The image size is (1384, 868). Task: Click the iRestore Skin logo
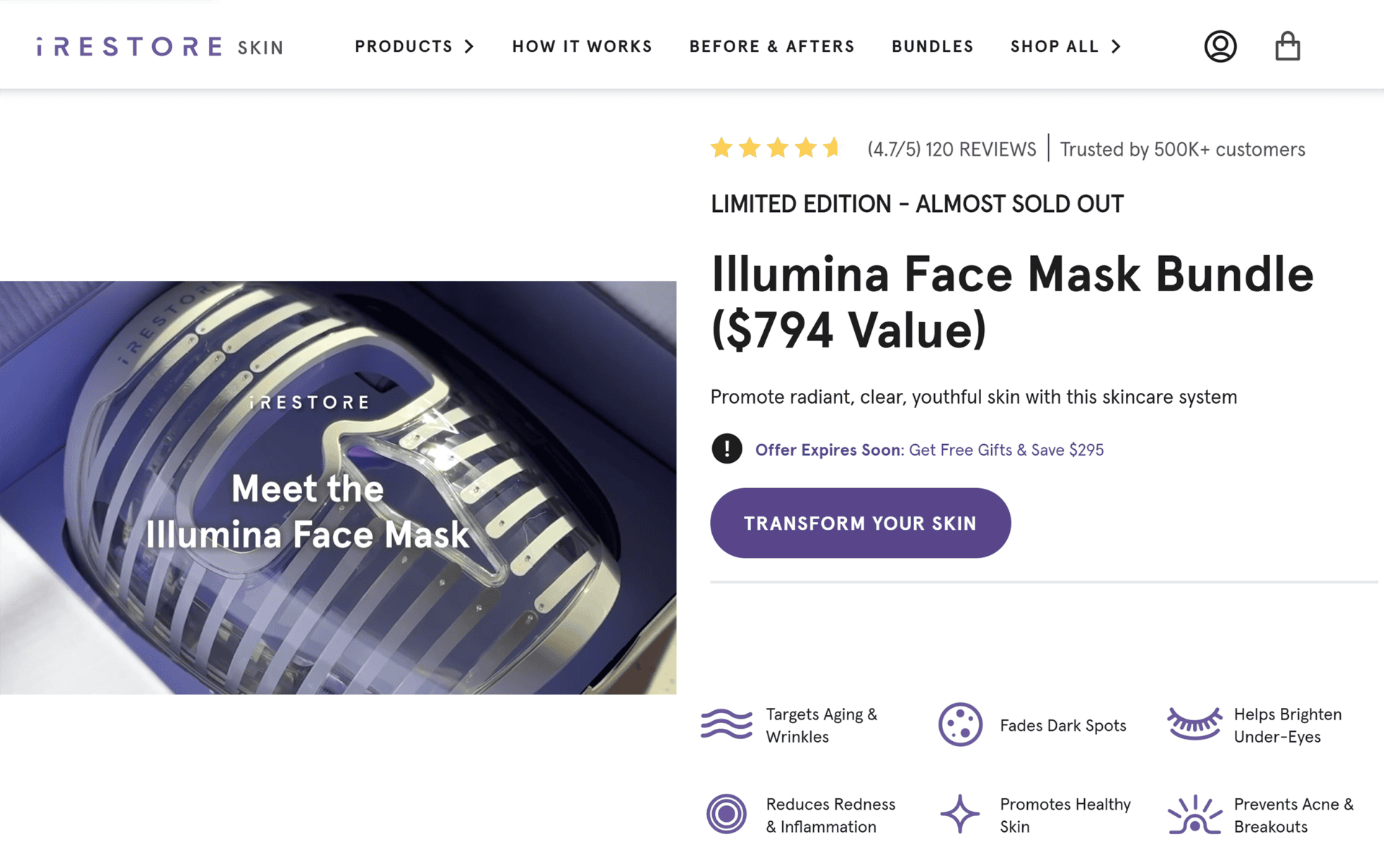tap(160, 47)
